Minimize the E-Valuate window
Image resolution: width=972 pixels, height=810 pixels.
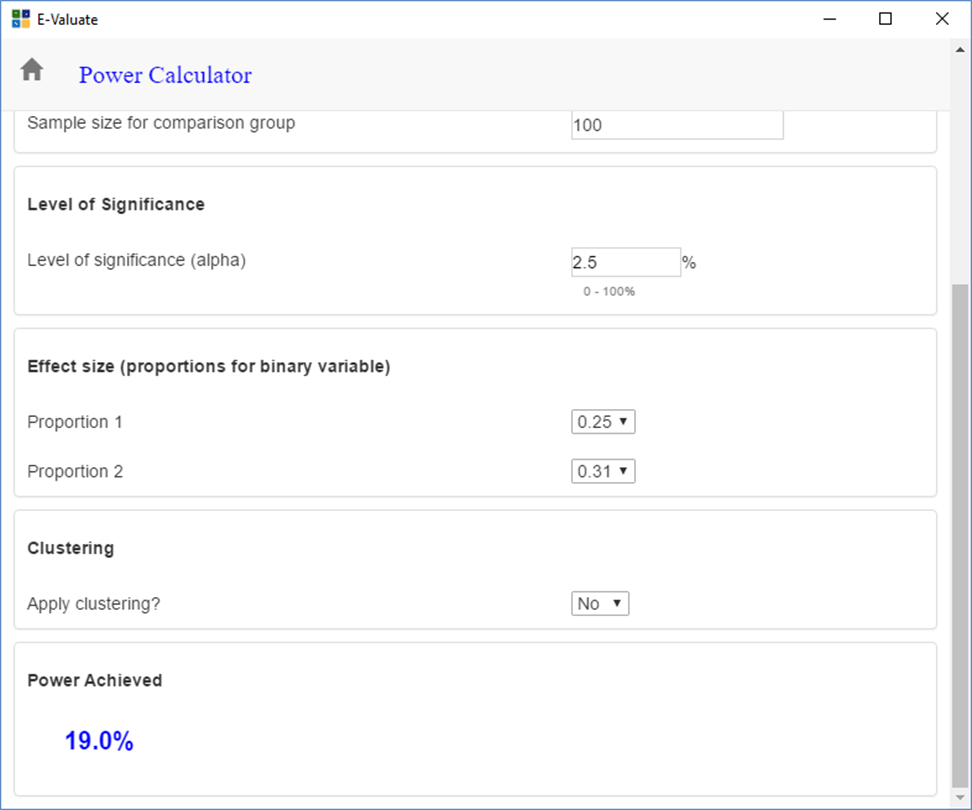(829, 19)
